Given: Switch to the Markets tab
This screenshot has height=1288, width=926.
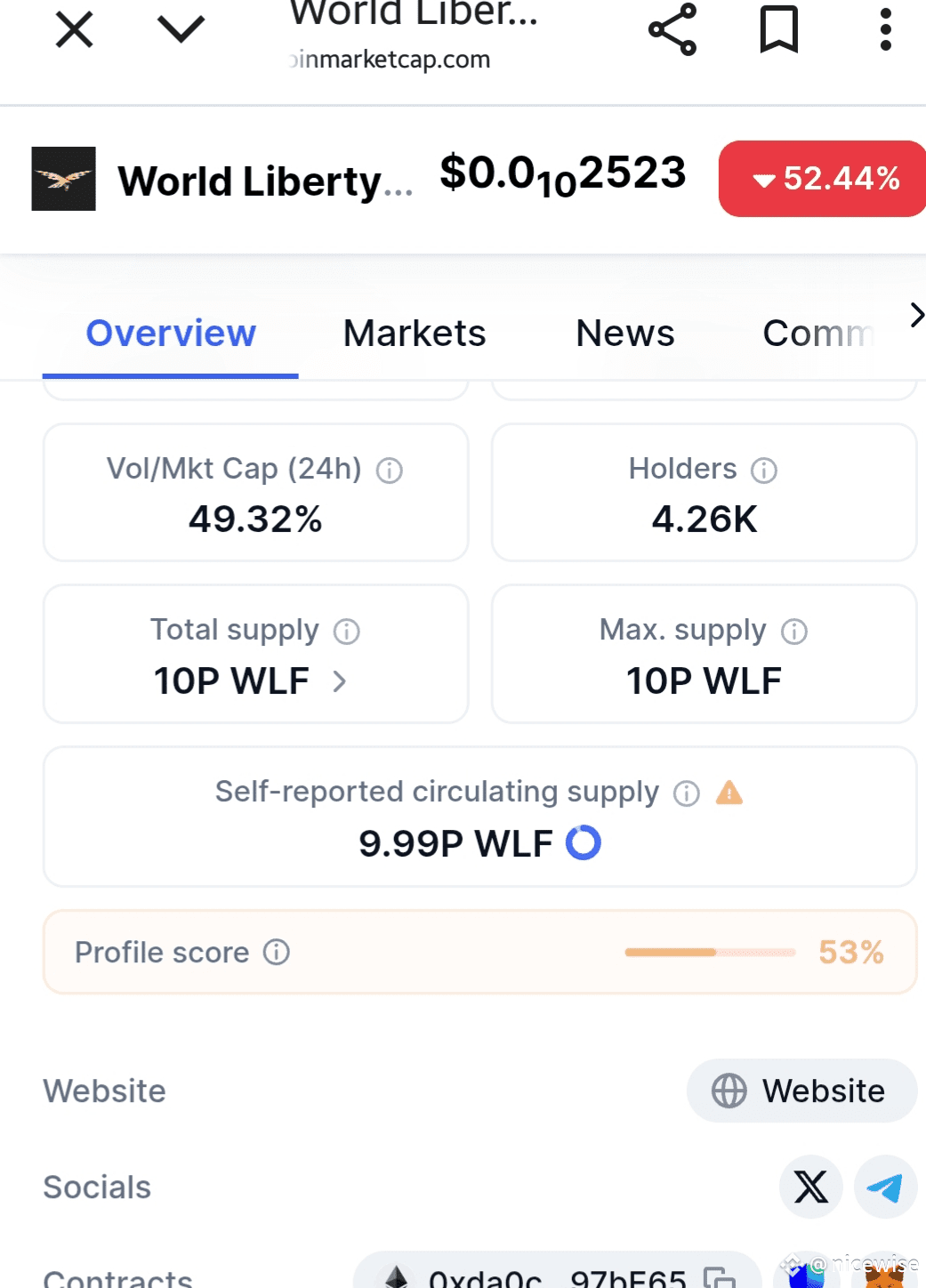Looking at the screenshot, I should point(415,334).
